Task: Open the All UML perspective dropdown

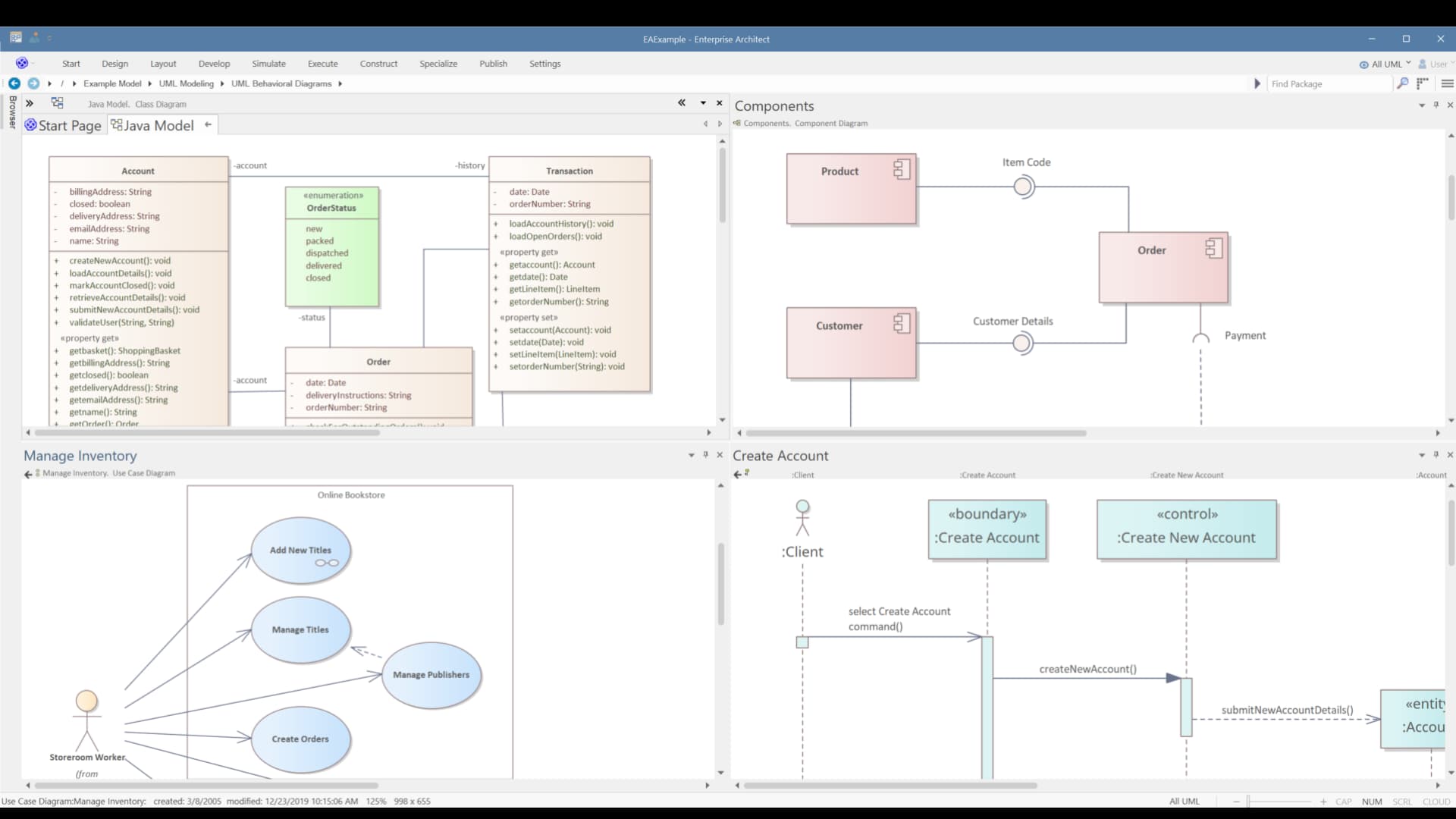Action: tap(1385, 64)
